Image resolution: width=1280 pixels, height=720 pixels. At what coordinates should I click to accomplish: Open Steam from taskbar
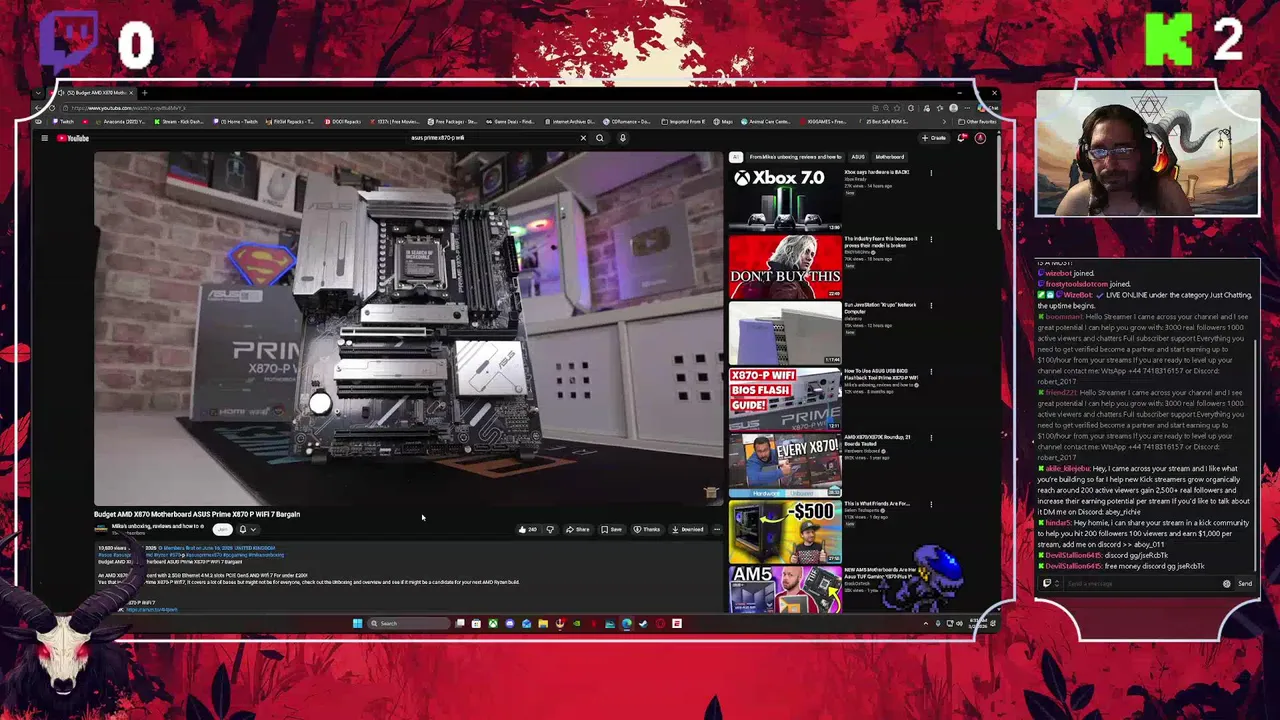click(x=643, y=623)
